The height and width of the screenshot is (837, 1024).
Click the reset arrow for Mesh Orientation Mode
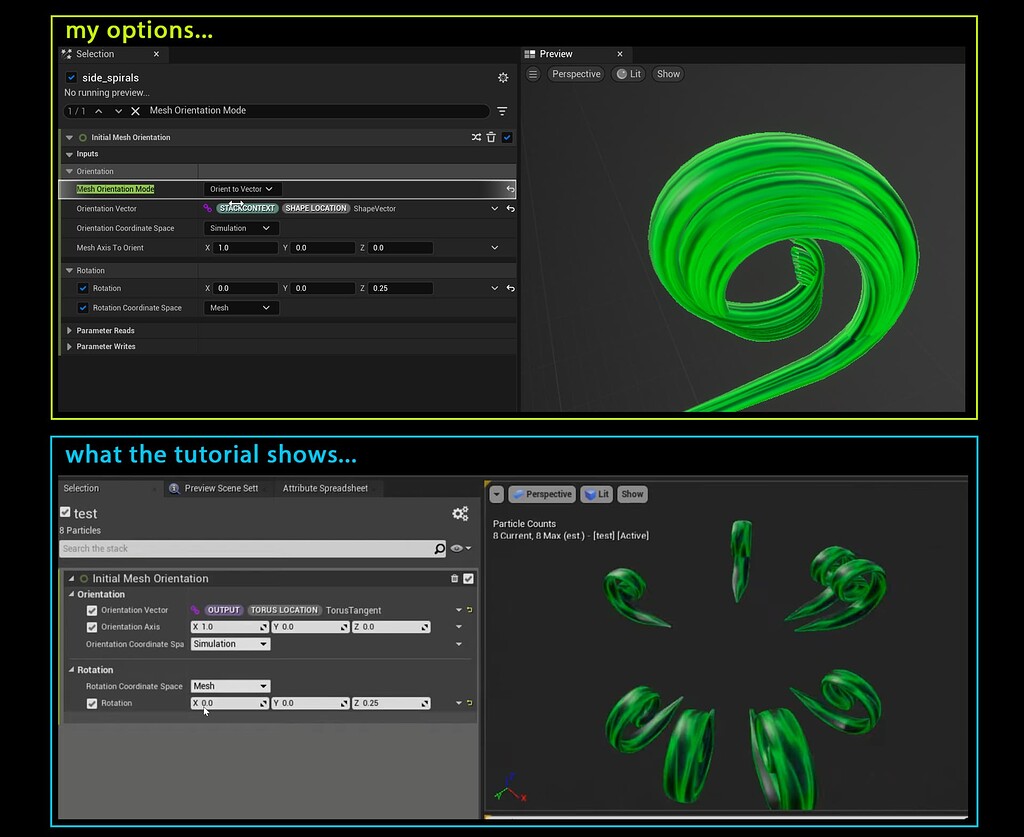(x=509, y=188)
